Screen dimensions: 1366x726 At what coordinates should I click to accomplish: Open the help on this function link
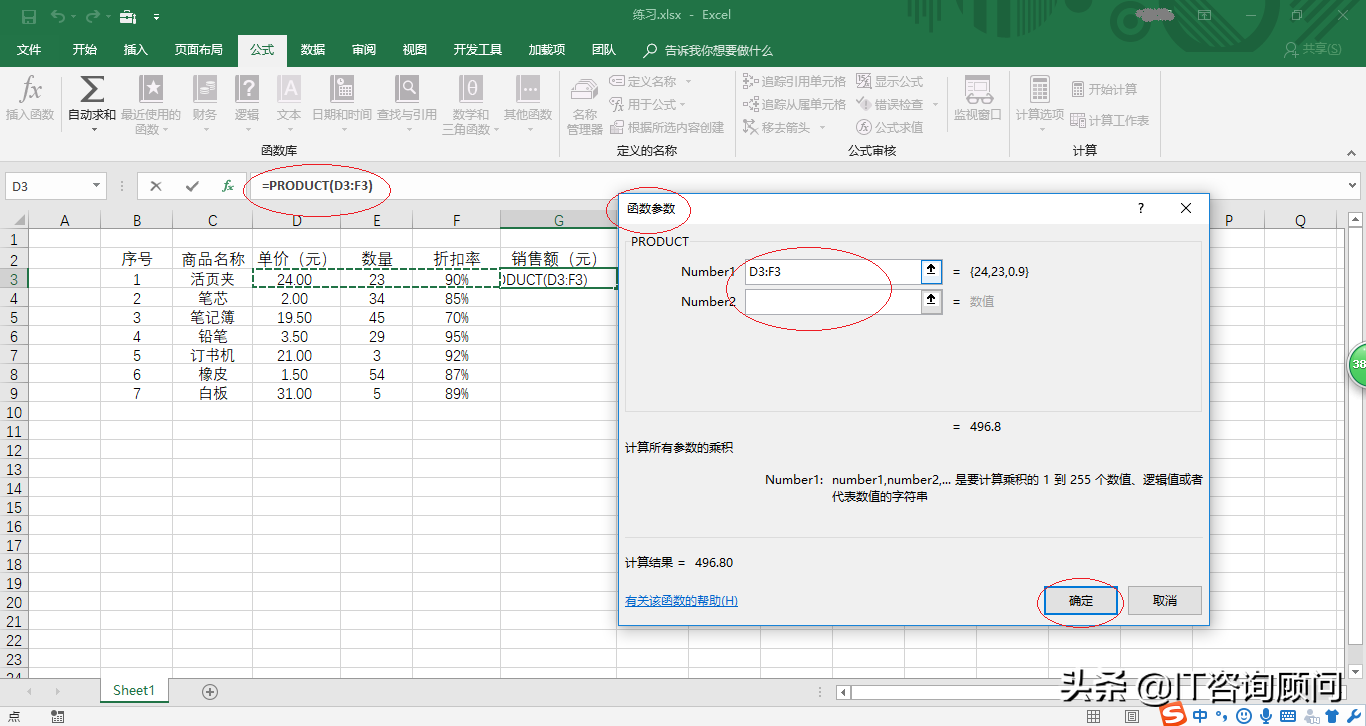tap(681, 601)
